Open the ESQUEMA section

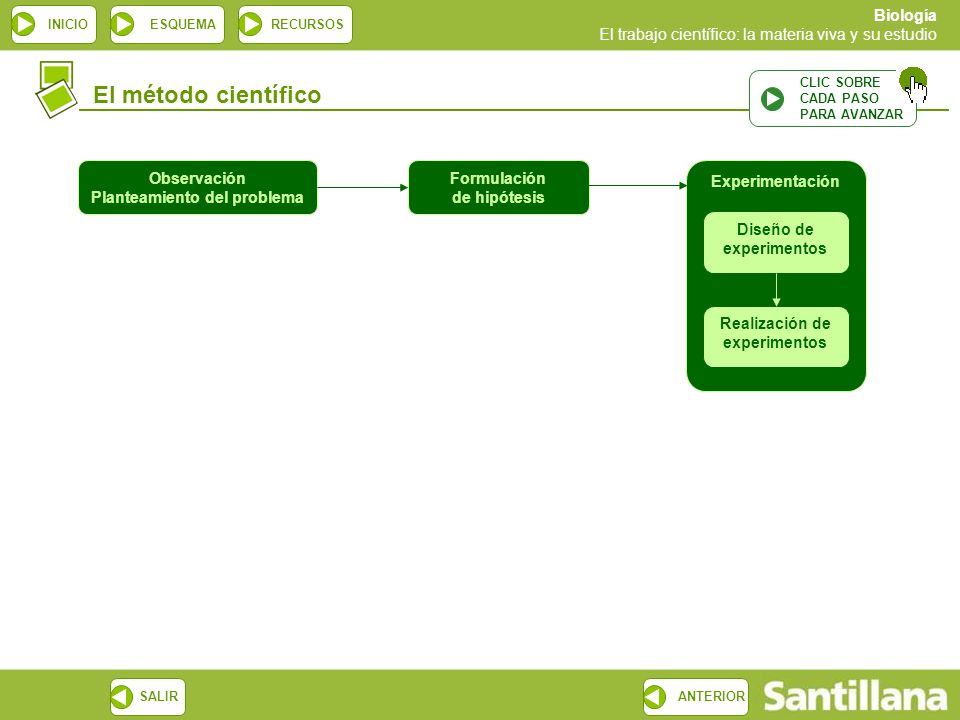coord(167,24)
